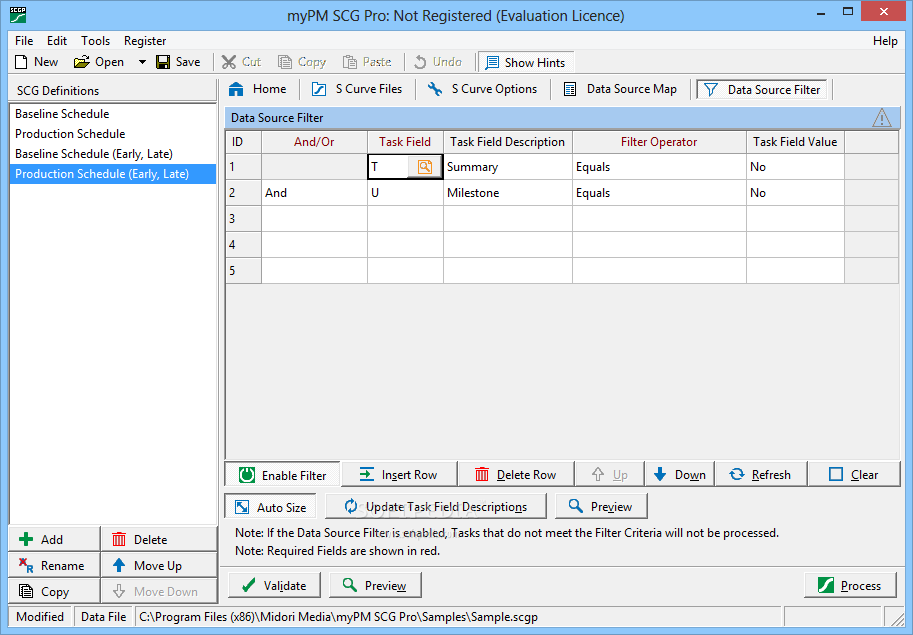913x635 pixels.
Task: Click the Task Field Value No cell in row 1
Action: coord(795,167)
